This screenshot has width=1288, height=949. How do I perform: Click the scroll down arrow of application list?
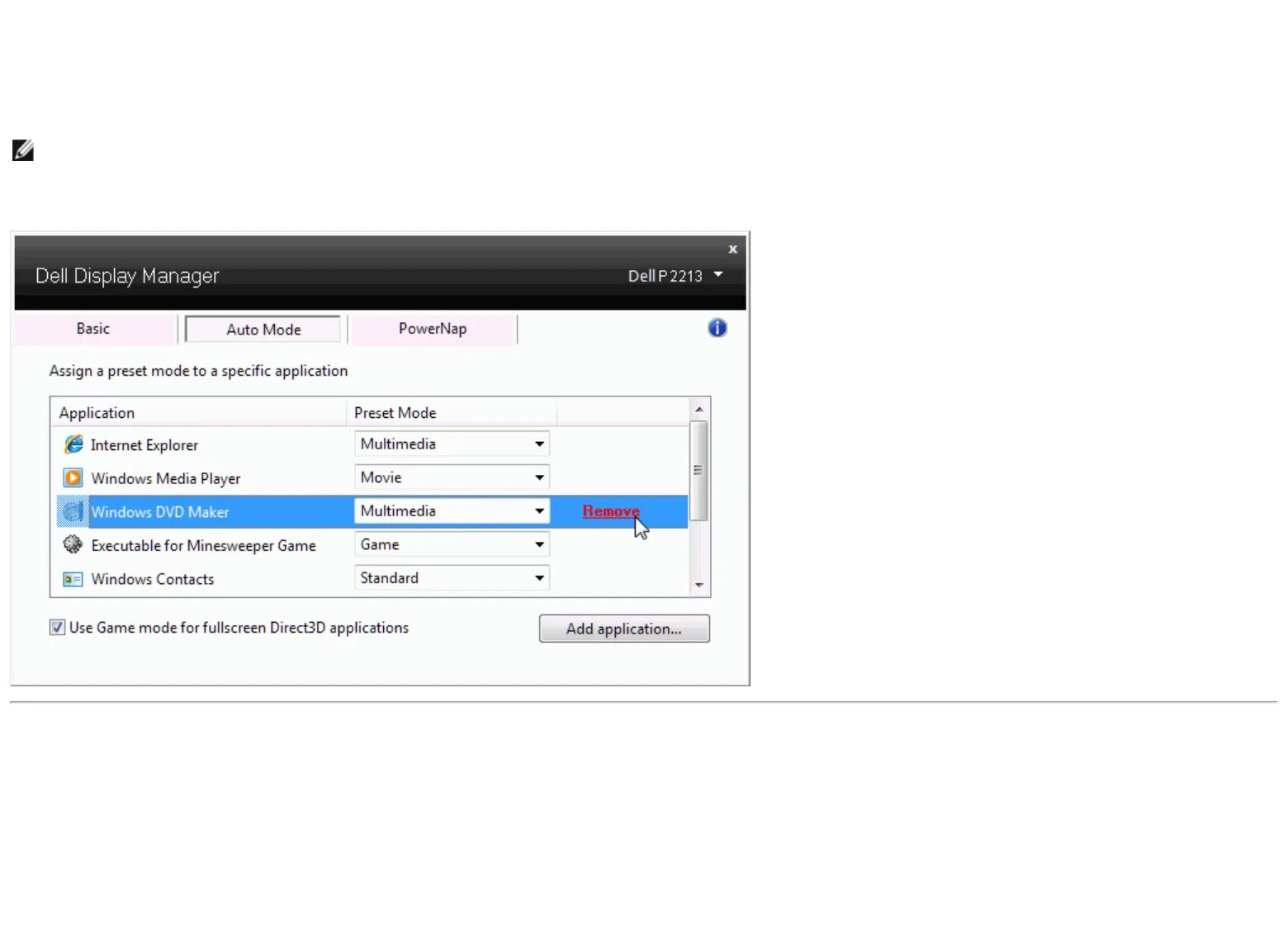(699, 585)
